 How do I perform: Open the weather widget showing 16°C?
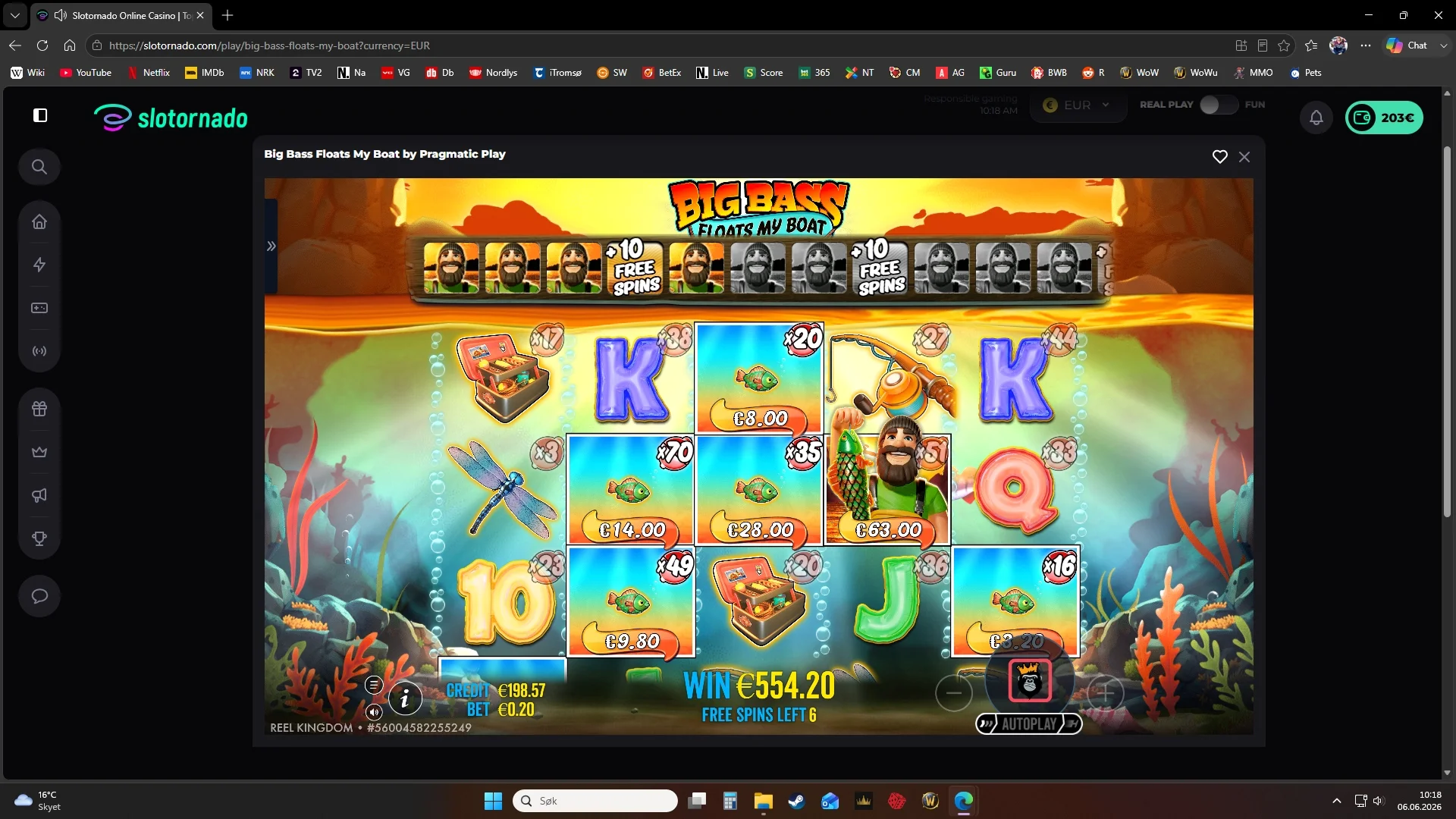[x=38, y=801]
